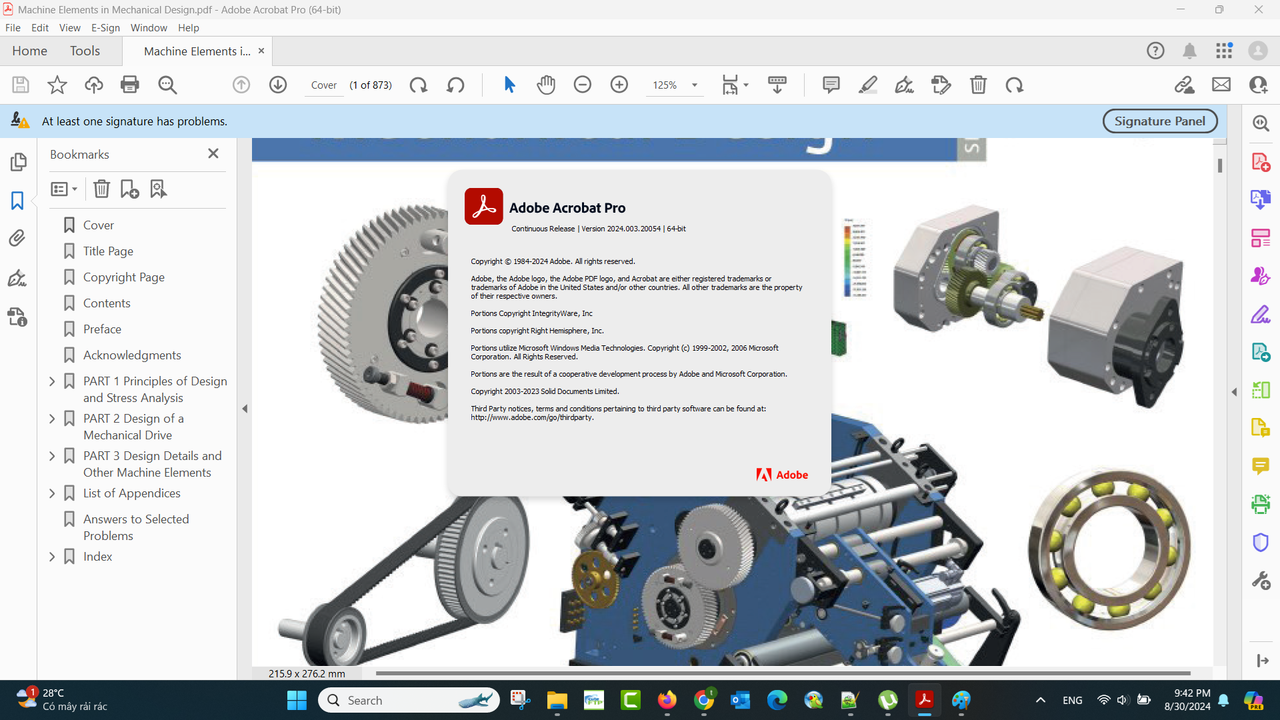Collapse the left navigation pane arrow

pos(244,408)
